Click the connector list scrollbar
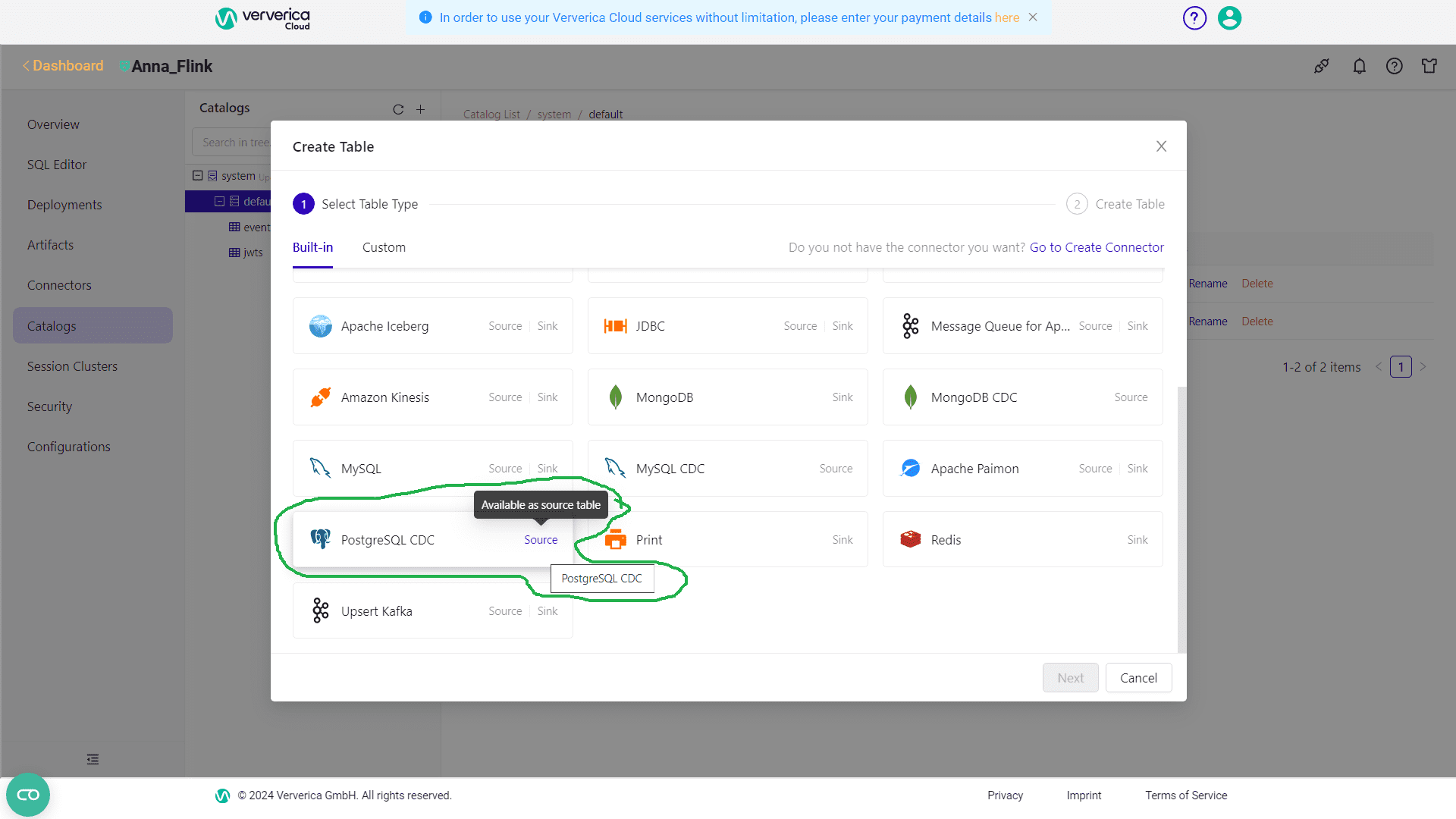Screen dimensions: 1456x819 [x=1181, y=519]
